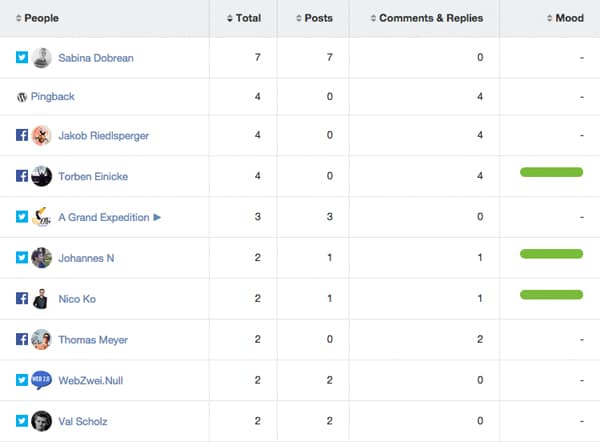Sort by Comments & Replies column

427,18
